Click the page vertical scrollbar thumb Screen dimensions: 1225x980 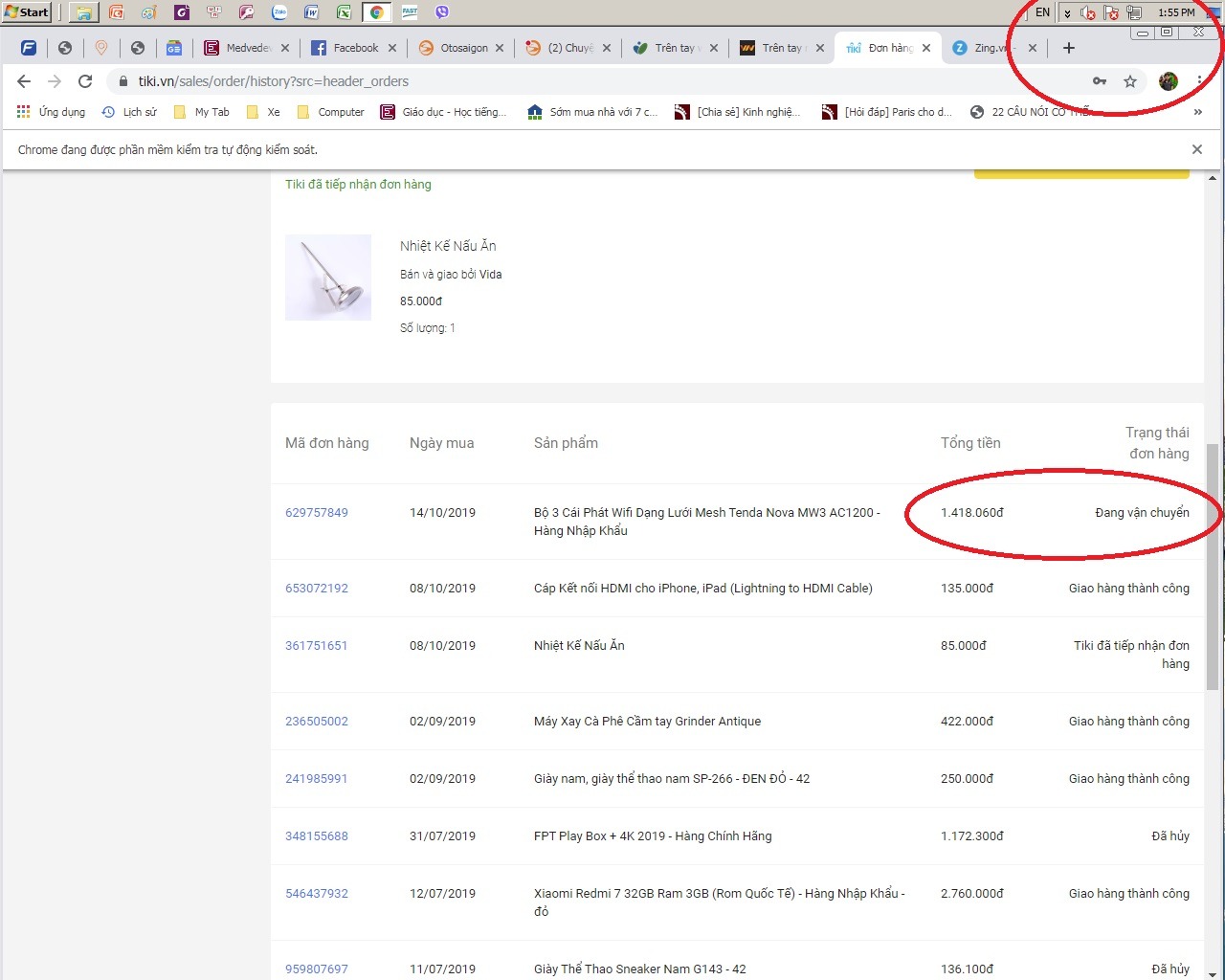[x=1213, y=565]
